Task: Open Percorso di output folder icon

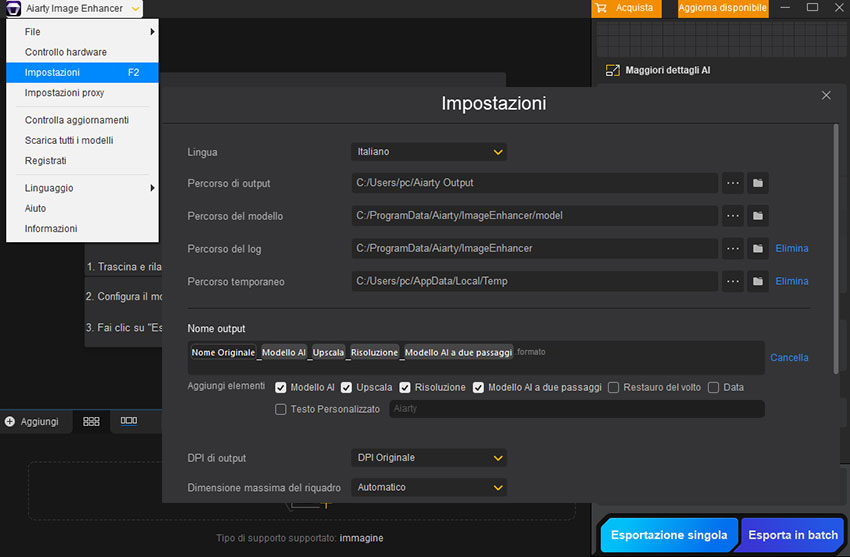Action: (x=758, y=183)
